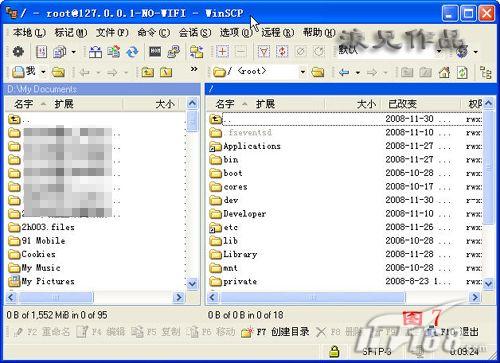Open the 标记(M) menu

point(71,33)
